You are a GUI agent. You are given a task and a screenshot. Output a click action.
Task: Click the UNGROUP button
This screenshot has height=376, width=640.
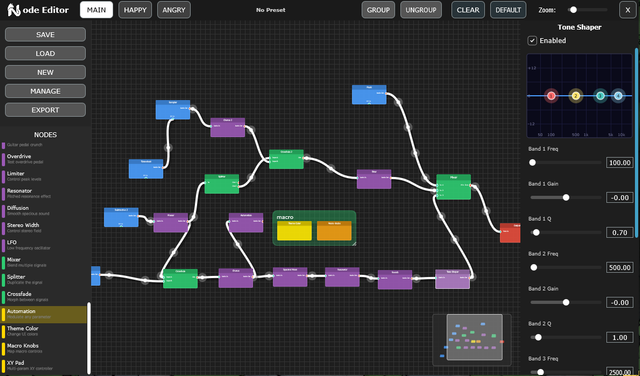[x=421, y=10]
